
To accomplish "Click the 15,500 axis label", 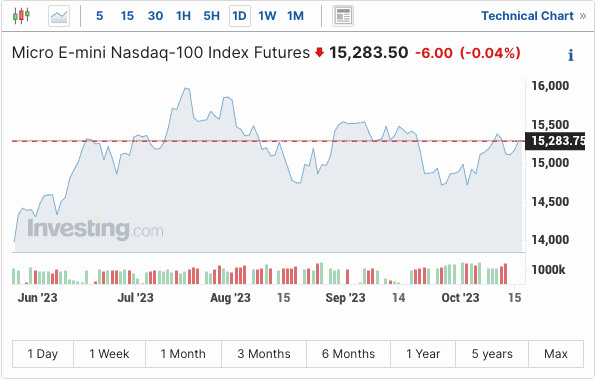I will click(550, 125).
